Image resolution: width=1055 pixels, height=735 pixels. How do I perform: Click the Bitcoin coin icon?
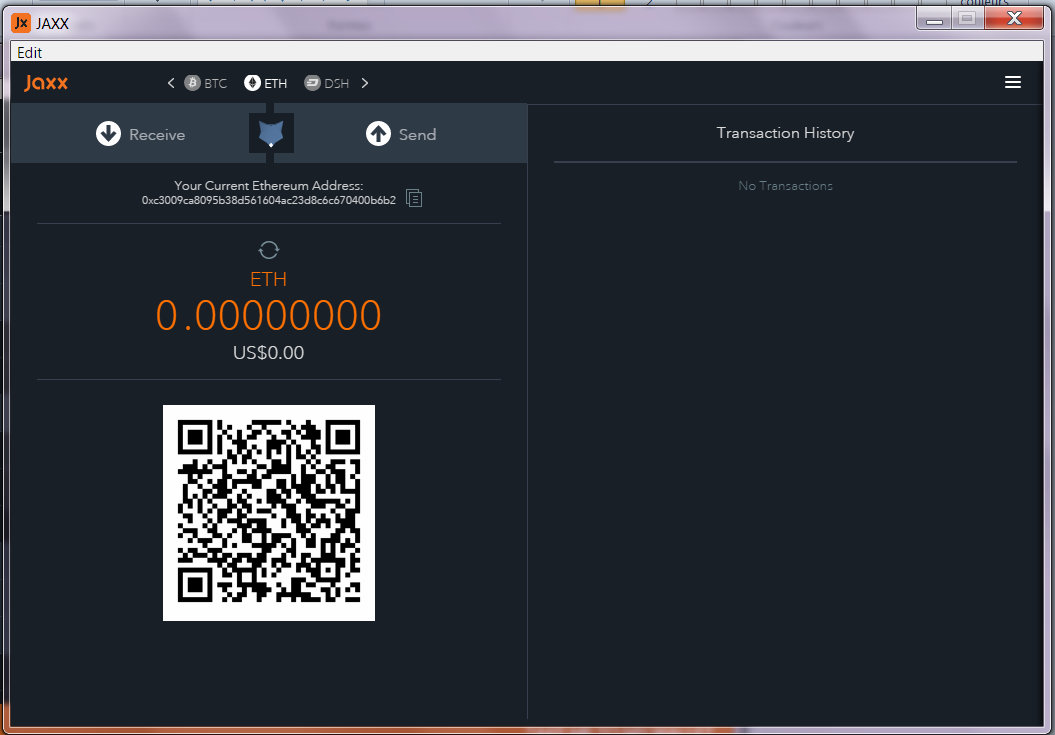192,83
